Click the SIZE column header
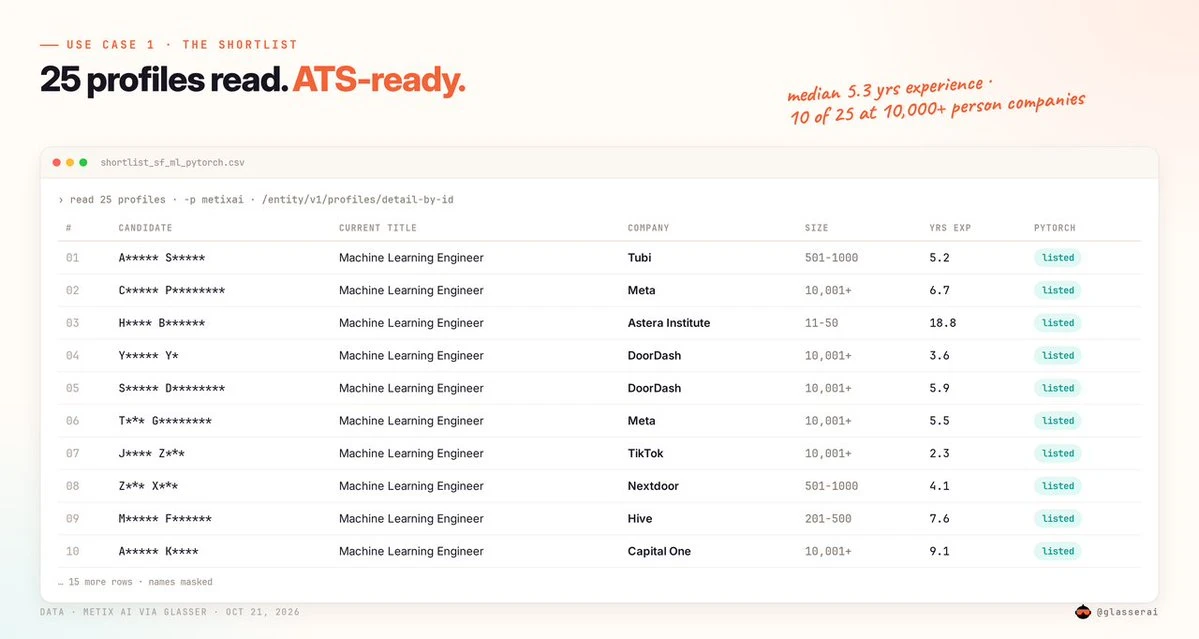This screenshot has width=1199, height=639. coord(817,228)
